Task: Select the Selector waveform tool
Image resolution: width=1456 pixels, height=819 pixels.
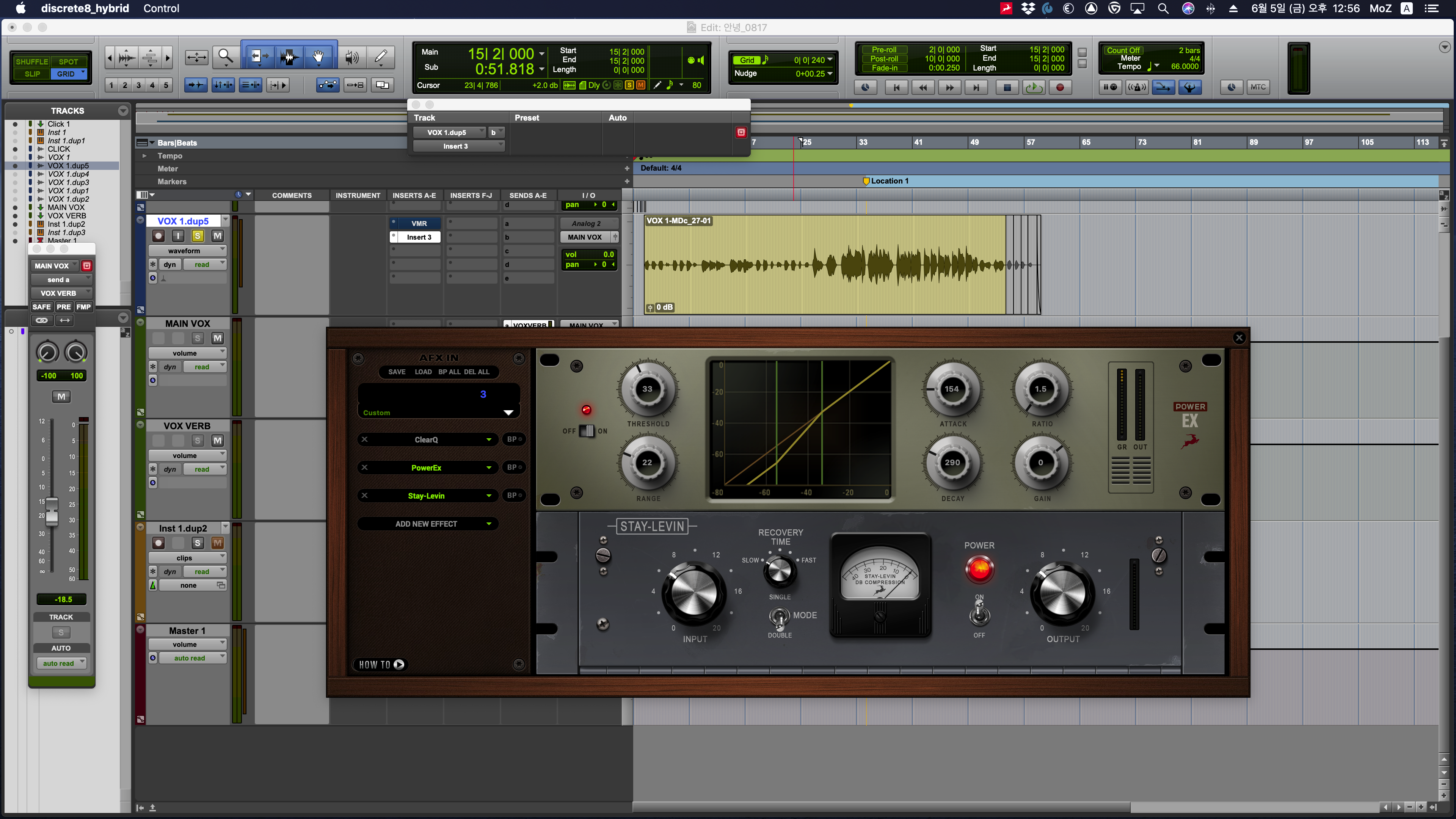Action: 289,56
